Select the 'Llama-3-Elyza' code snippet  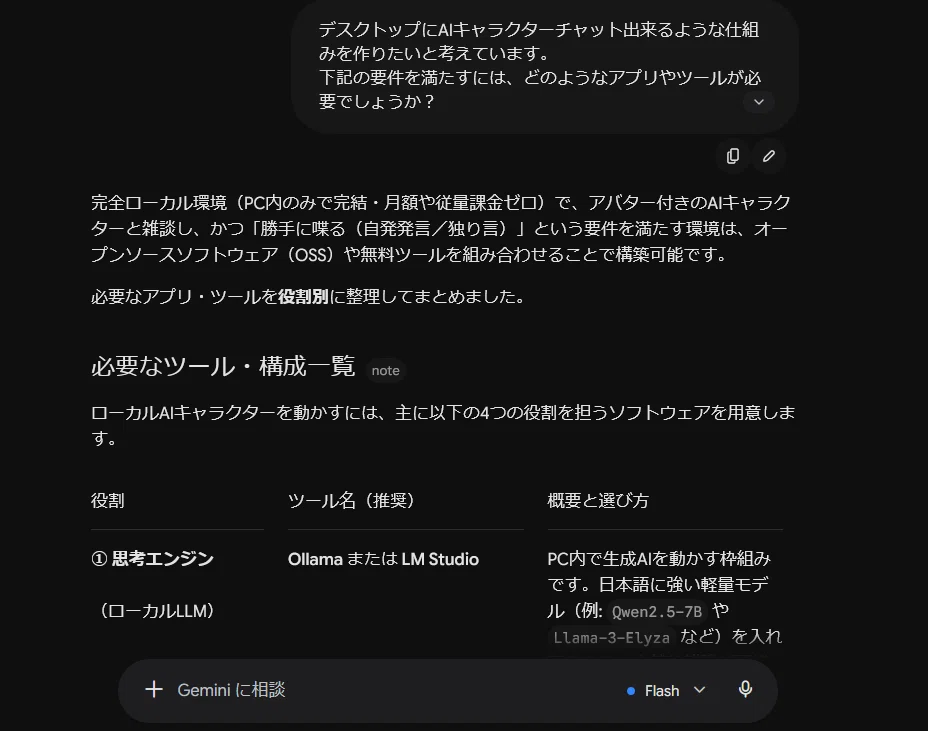pos(611,637)
